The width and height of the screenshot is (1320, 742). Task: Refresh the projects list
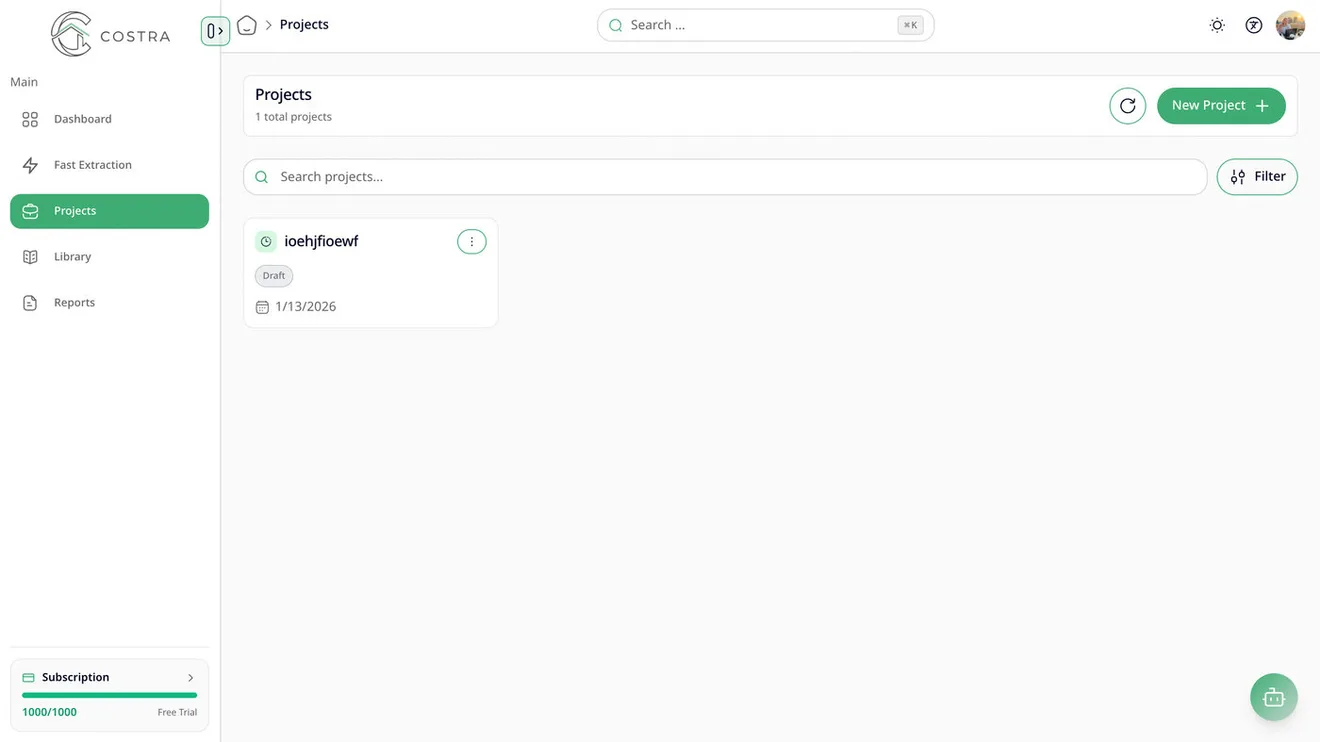tap(1128, 106)
